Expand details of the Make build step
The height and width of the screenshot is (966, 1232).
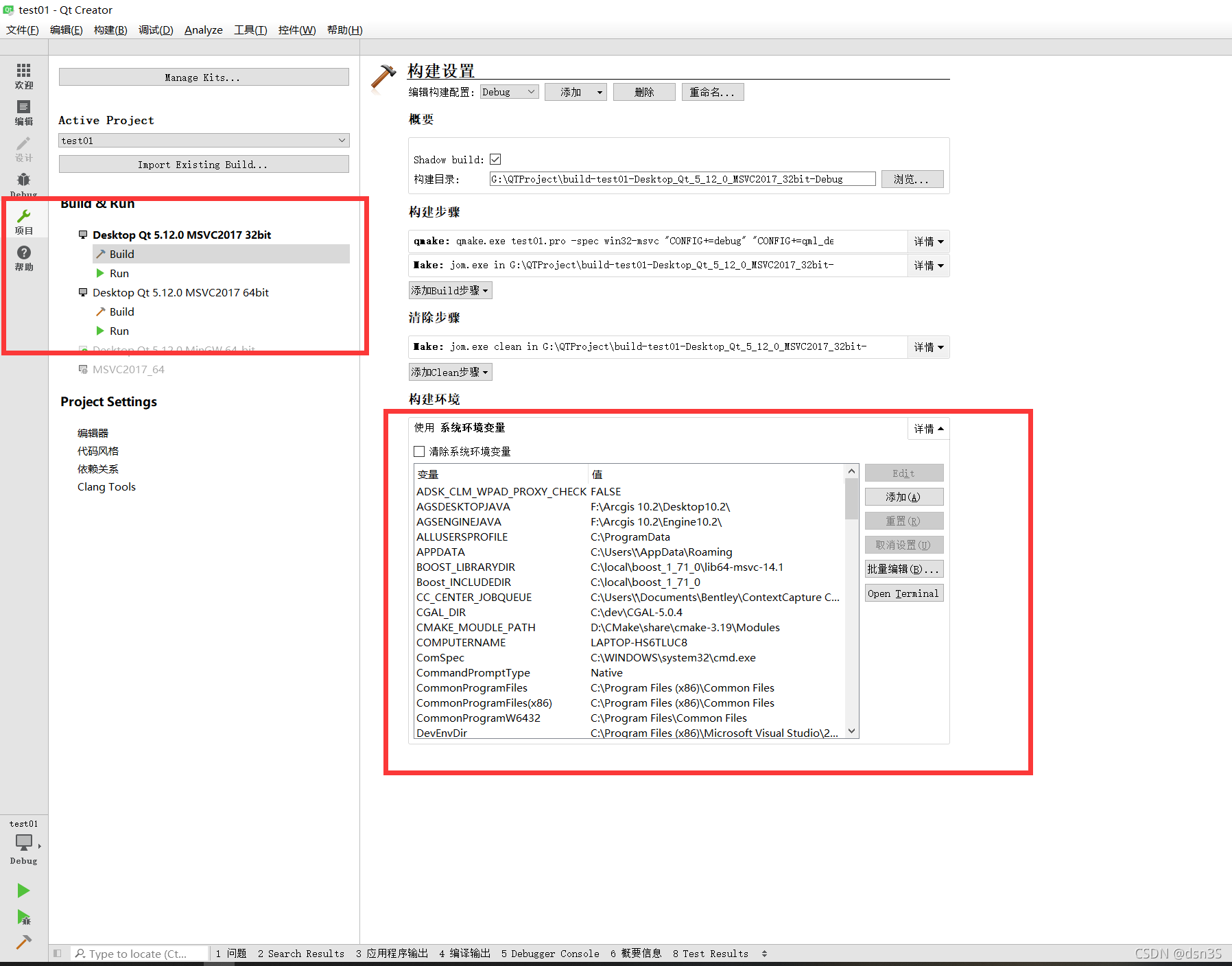tap(928, 266)
